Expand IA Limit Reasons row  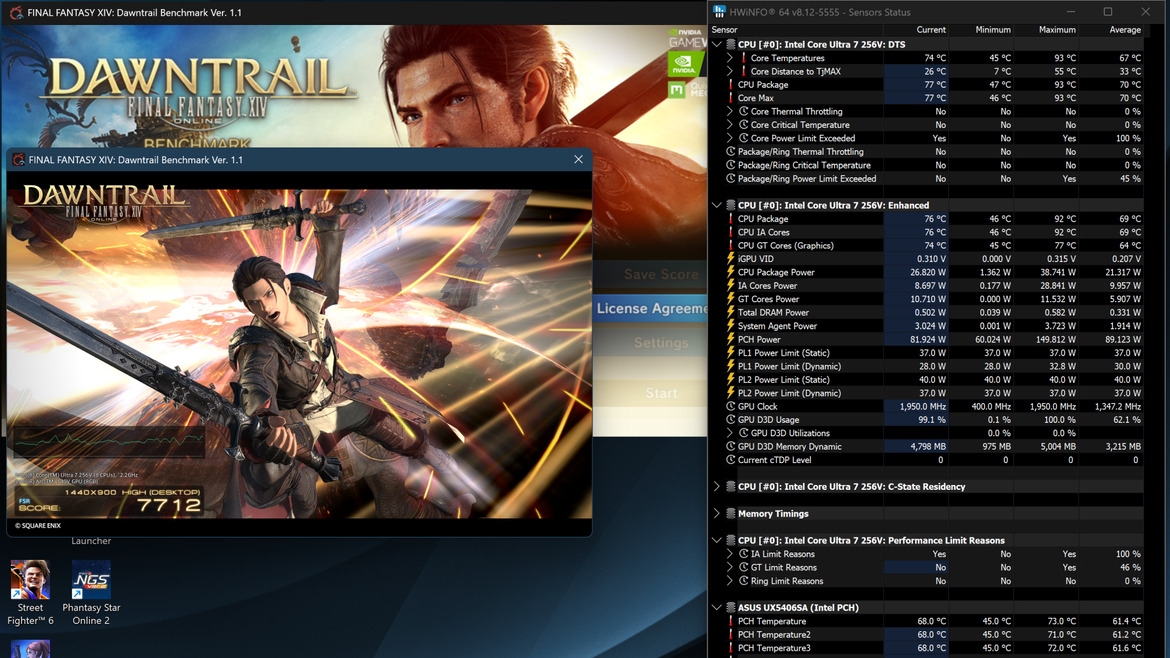(x=731, y=554)
